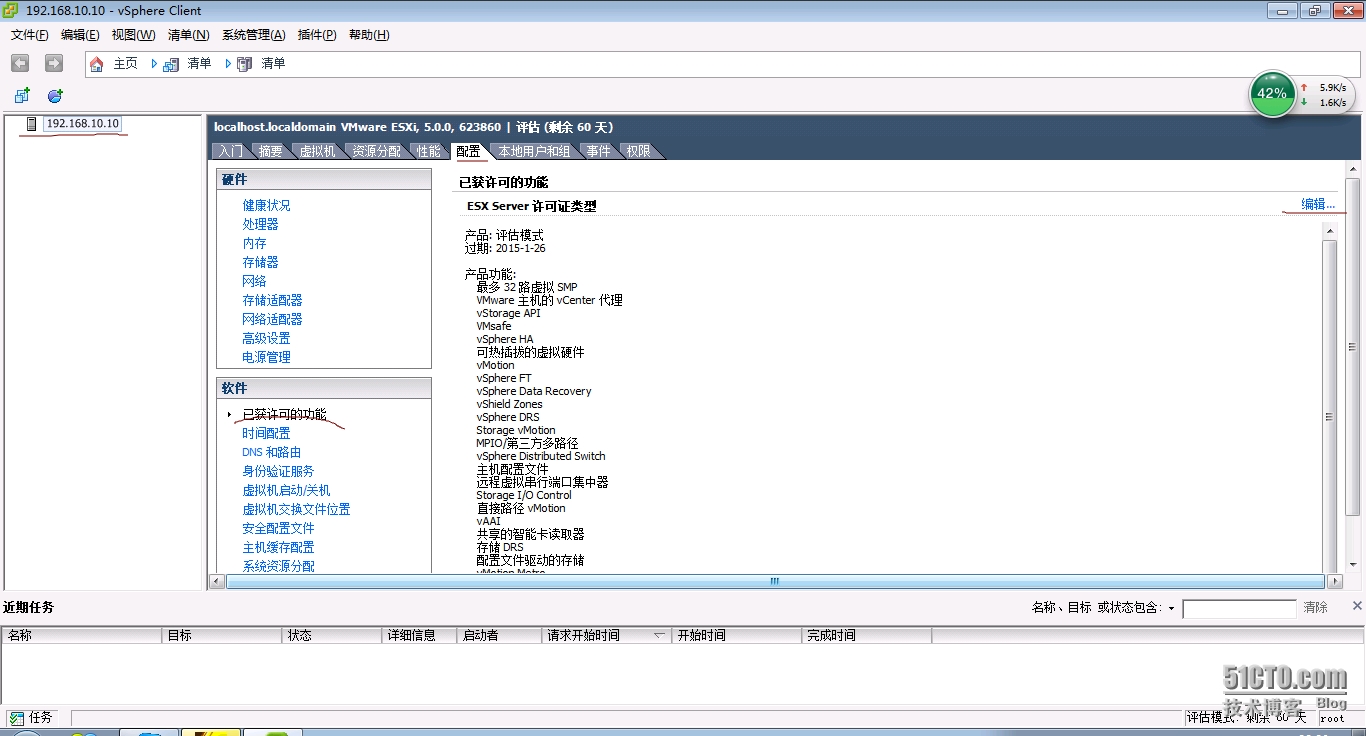Open the 系统管理 menu
Viewport: 1366px width, 736px height.
[x=253, y=35]
